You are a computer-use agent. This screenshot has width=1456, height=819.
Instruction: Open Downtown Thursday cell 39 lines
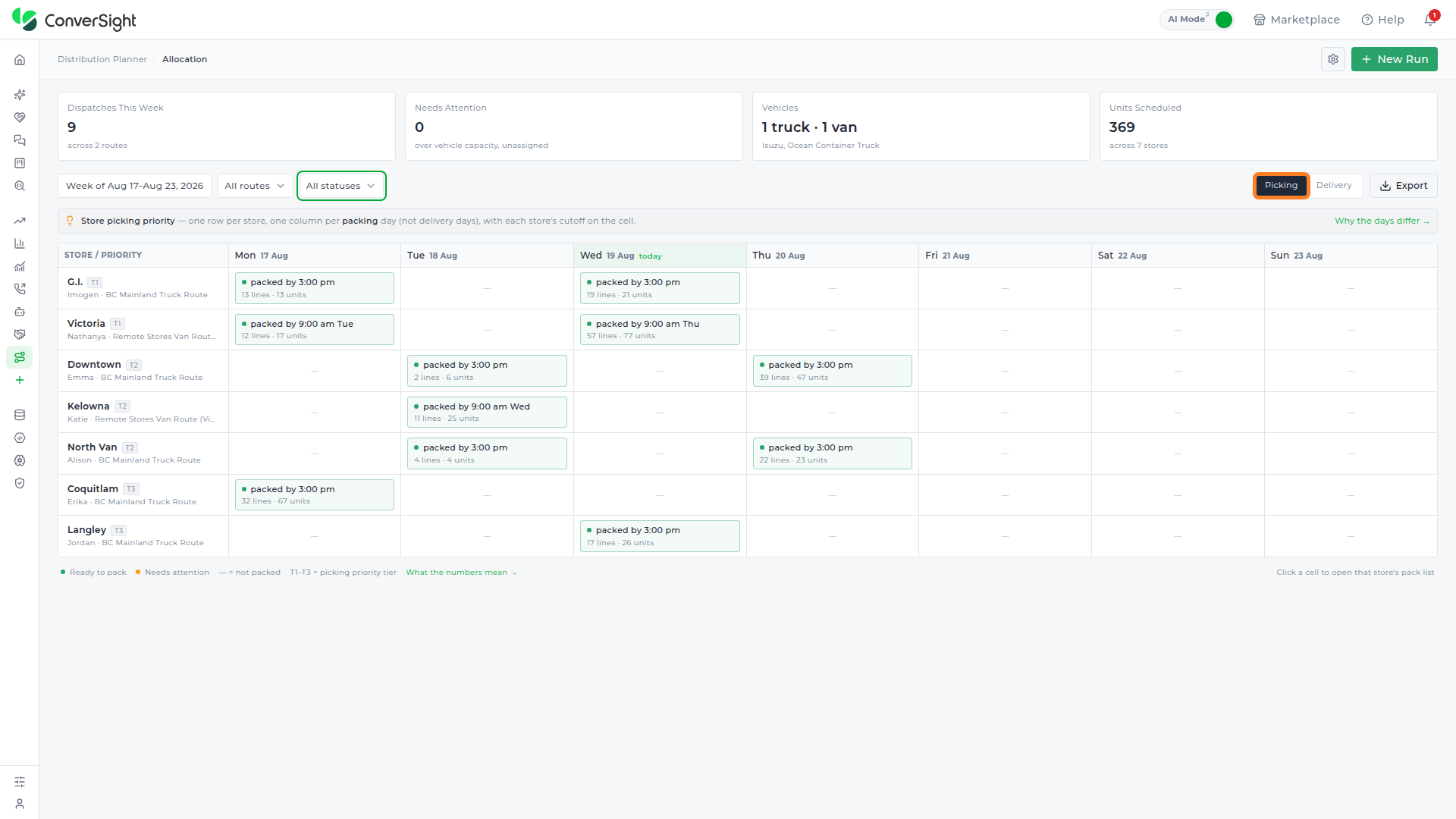(832, 371)
